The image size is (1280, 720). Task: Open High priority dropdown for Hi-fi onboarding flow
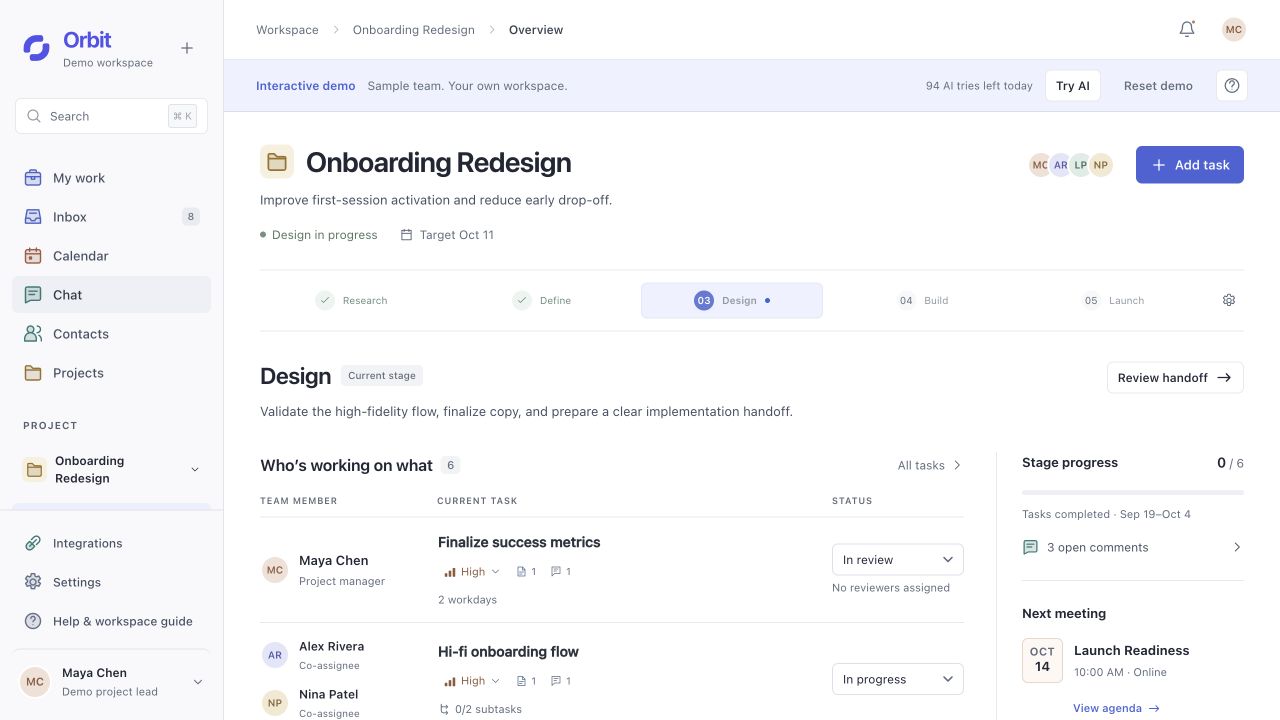471,681
